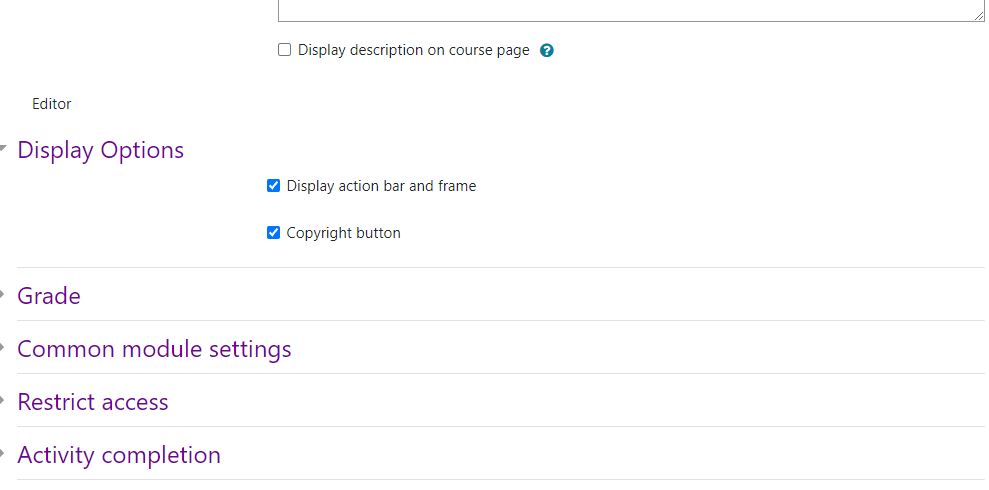
Task: Grab the text area resize handle
Action: (x=978, y=16)
